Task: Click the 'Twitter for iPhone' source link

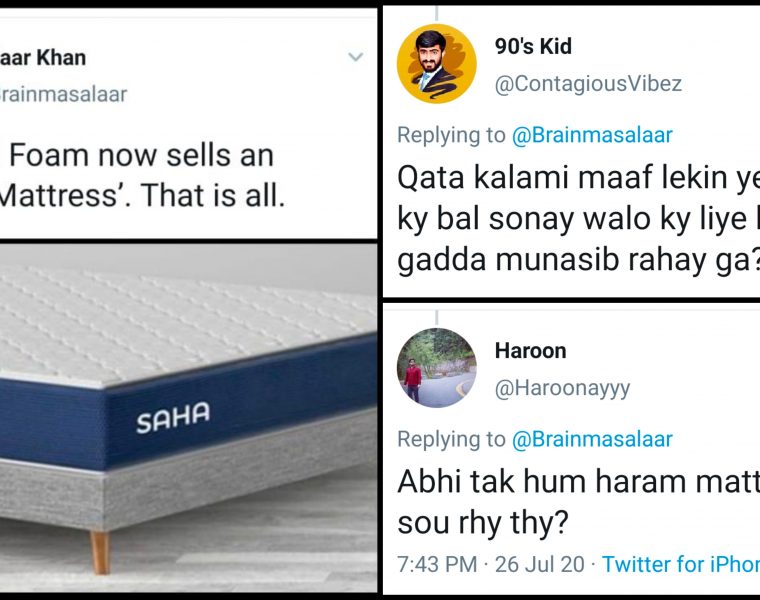Action: [680, 565]
